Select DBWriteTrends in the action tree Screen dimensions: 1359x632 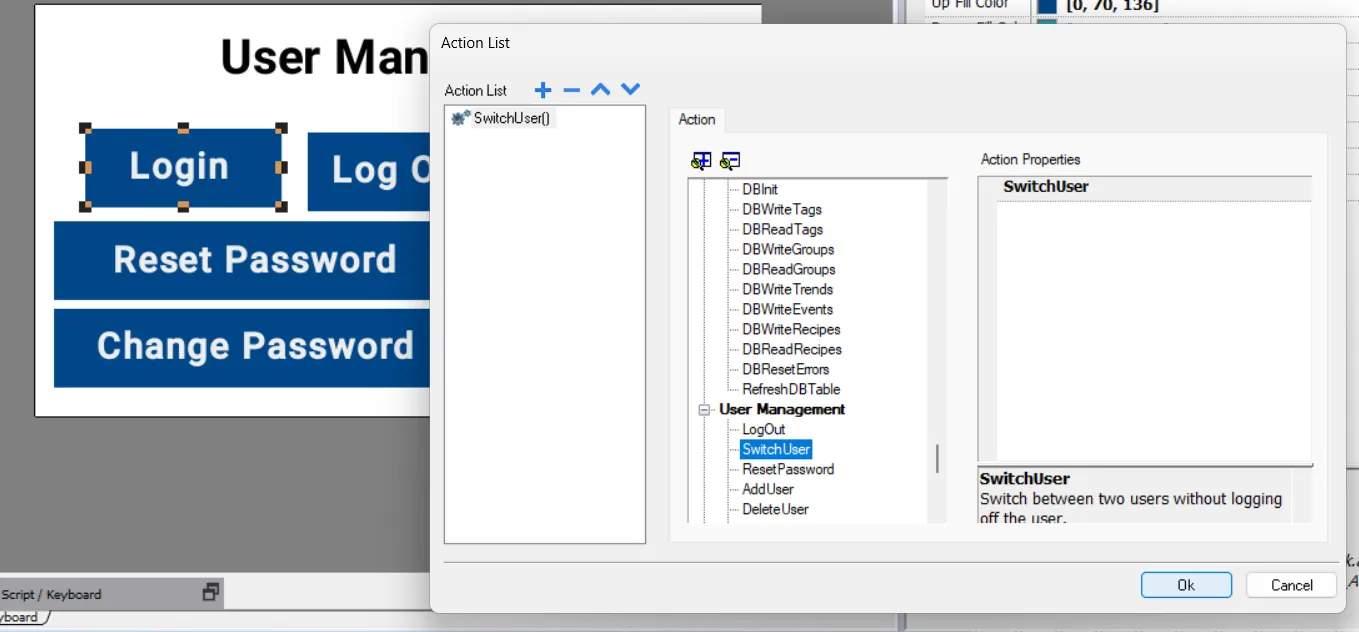pos(788,289)
